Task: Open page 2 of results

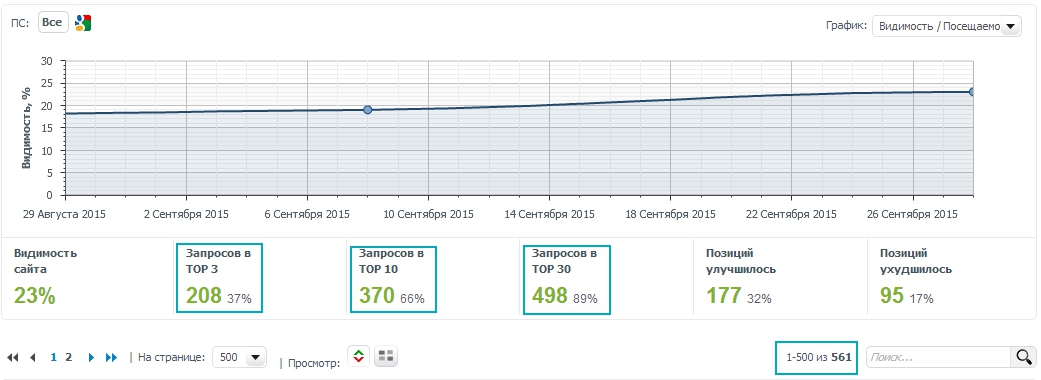Action: point(68,357)
